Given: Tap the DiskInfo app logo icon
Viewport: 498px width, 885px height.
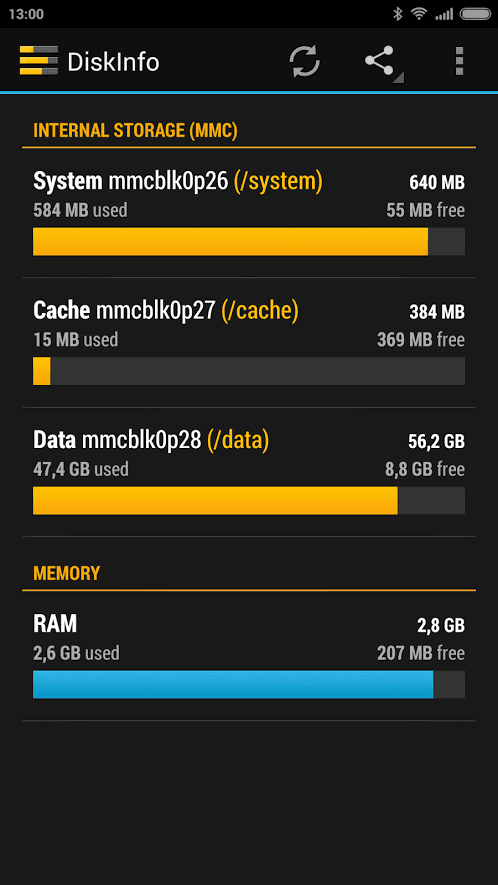Looking at the screenshot, I should pos(38,60).
